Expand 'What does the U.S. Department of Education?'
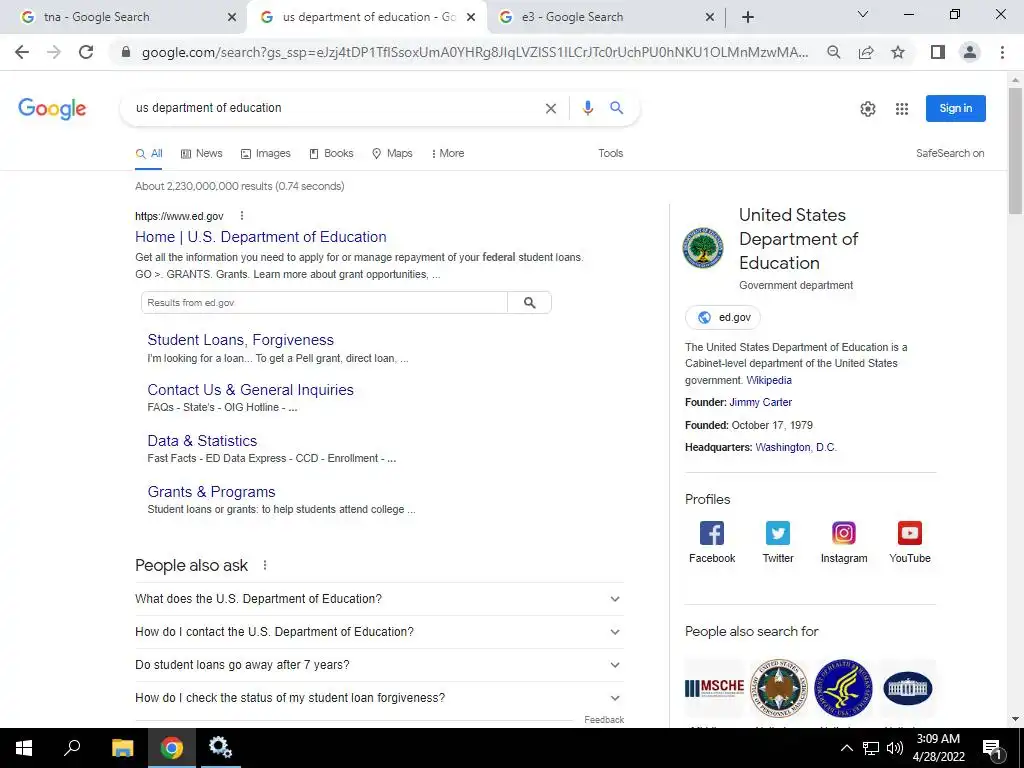This screenshot has width=1024, height=768. click(x=379, y=599)
